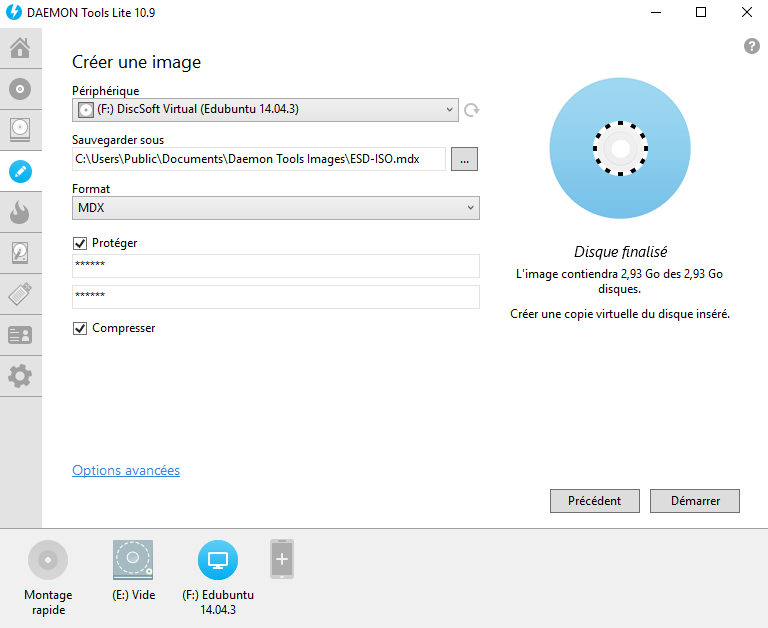This screenshot has width=768, height=628.
Task: Open the USB stick tools sidebar icon
Action: [20, 294]
